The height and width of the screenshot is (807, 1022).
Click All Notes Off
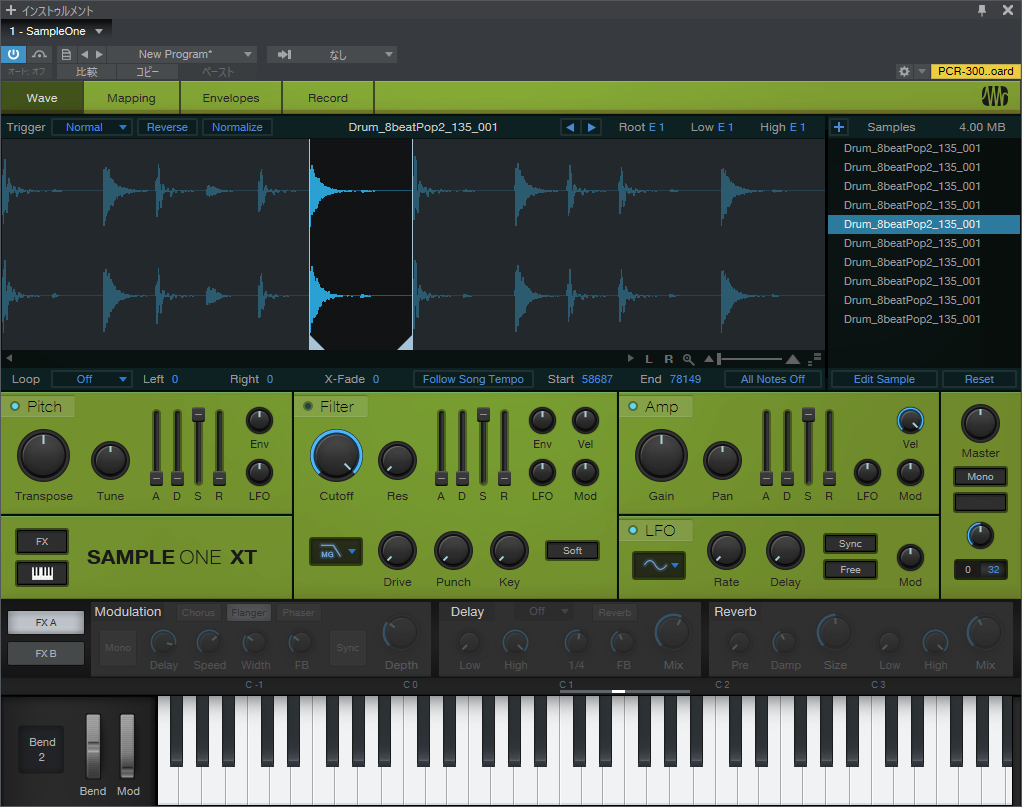pyautogui.click(x=772, y=379)
